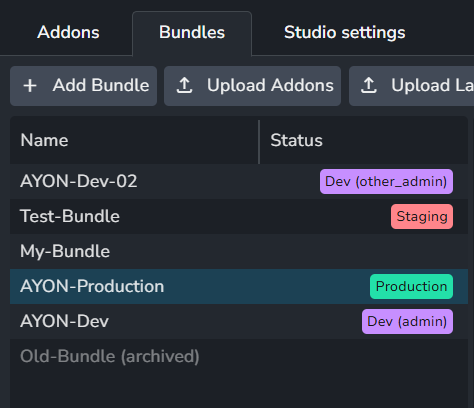The image size is (474, 408).
Task: Select the AYON-Production bundle
Action: click(x=239, y=286)
